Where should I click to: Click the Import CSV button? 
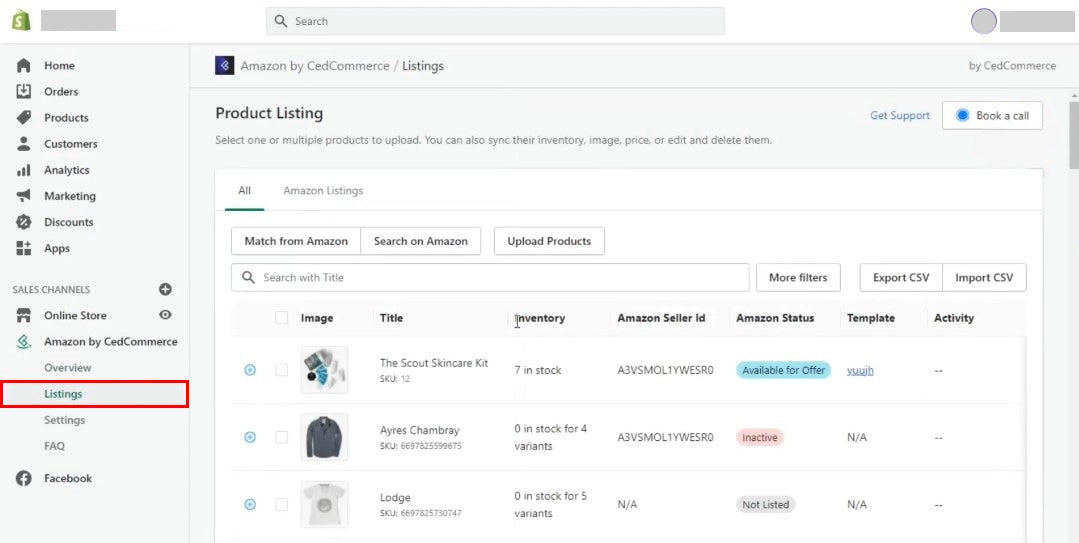coord(984,277)
